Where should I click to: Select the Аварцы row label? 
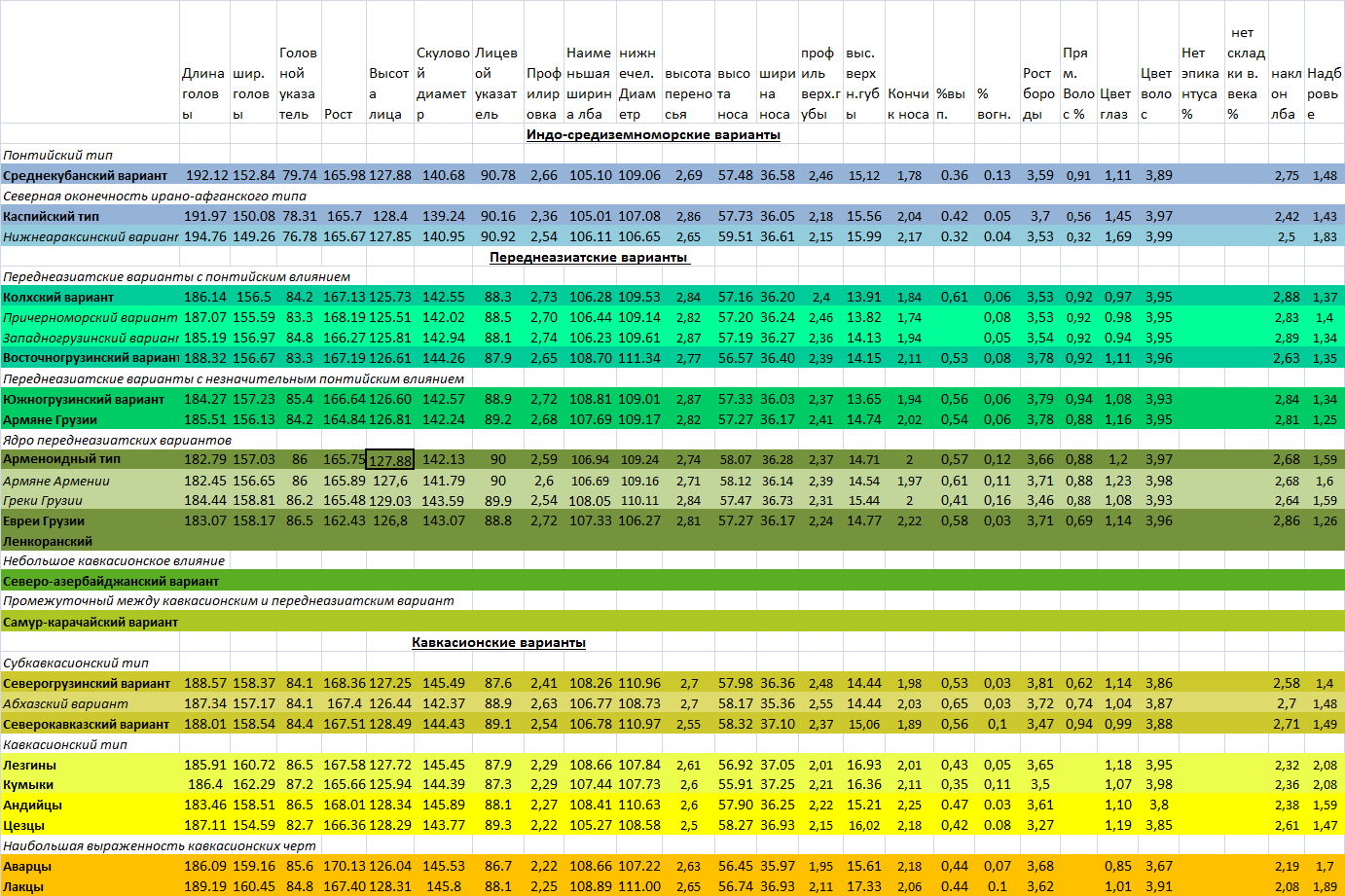(x=27, y=866)
